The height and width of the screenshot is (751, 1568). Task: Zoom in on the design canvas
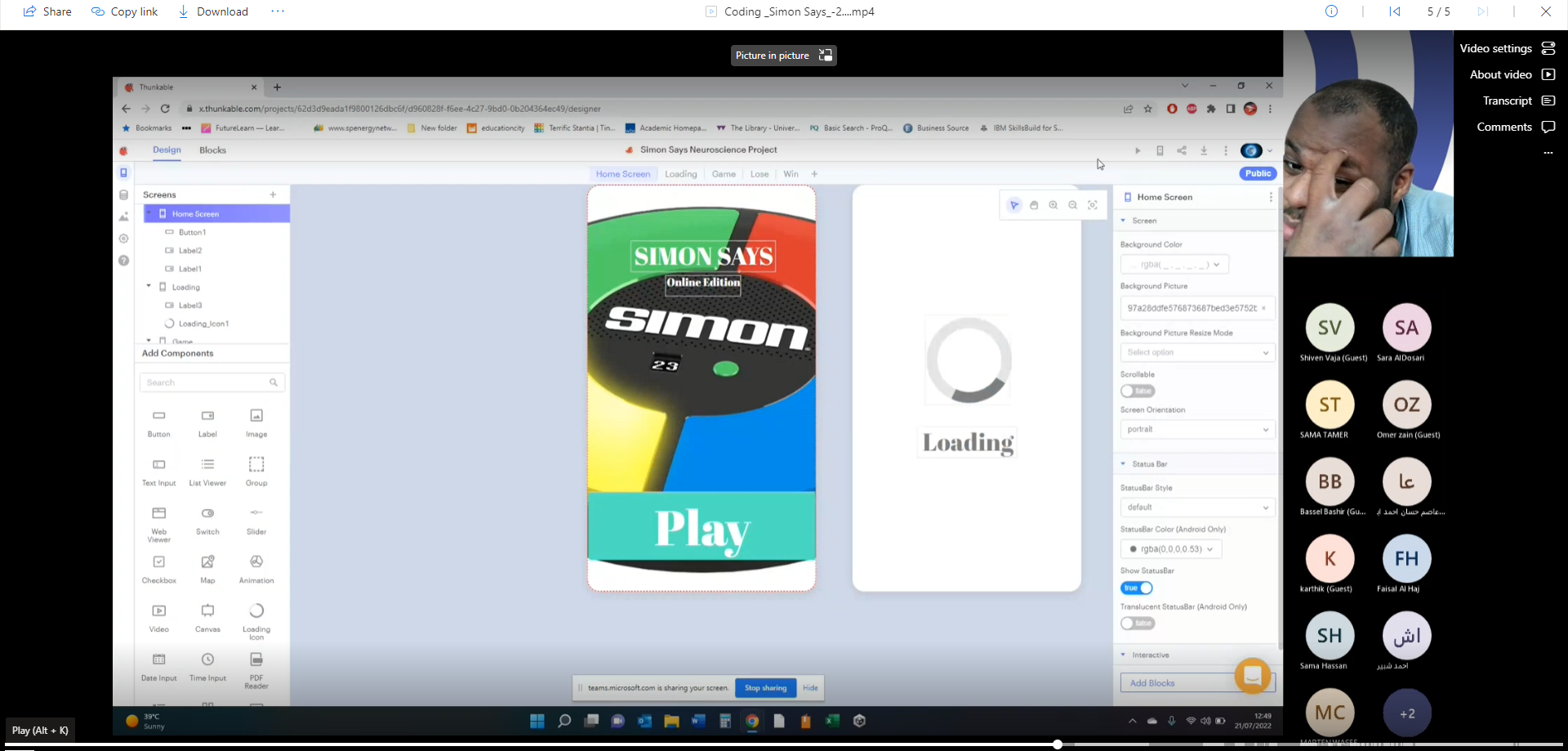tap(1053, 205)
